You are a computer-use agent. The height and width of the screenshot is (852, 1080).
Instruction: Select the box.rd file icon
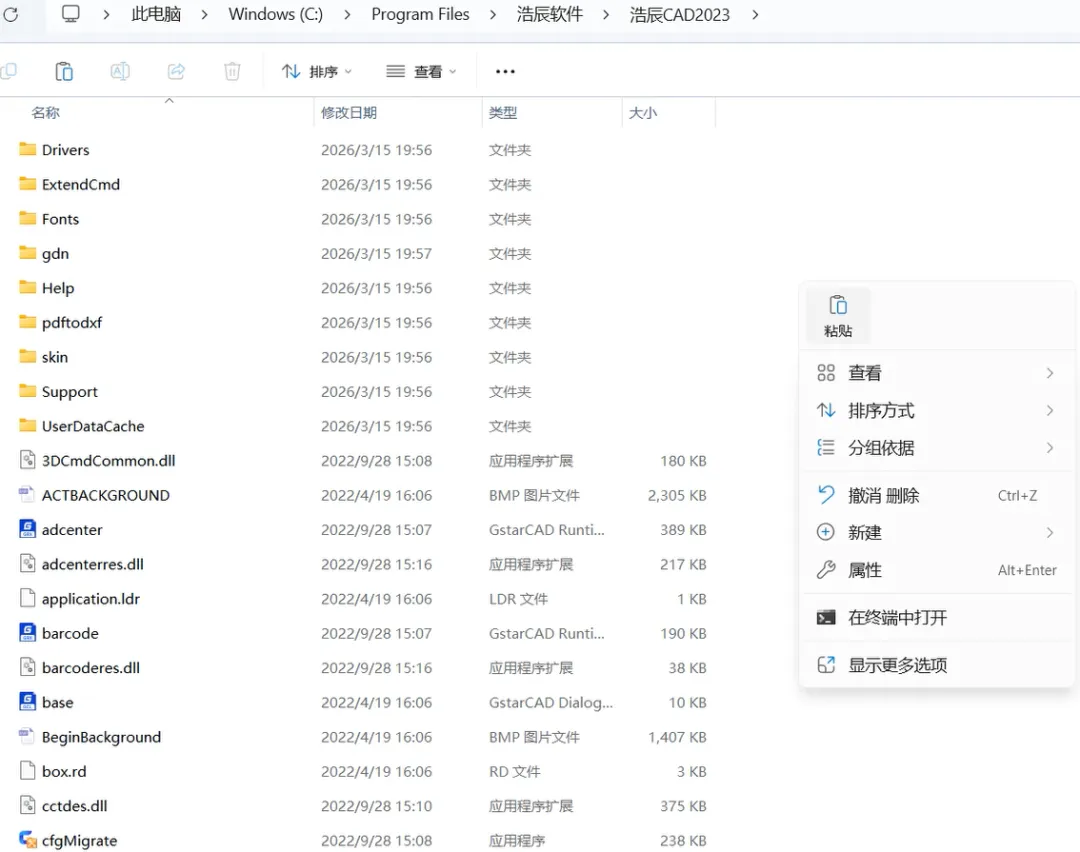28,770
